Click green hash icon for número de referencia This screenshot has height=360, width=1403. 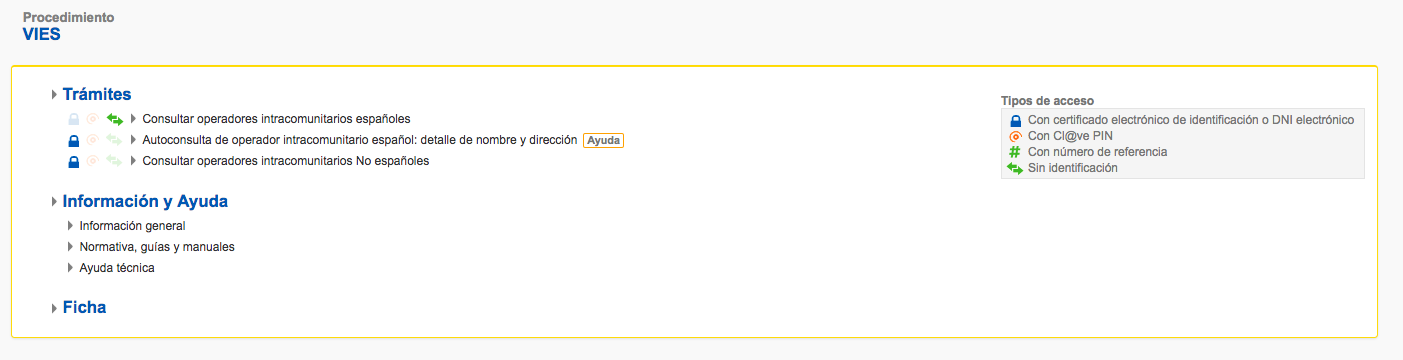(1015, 152)
